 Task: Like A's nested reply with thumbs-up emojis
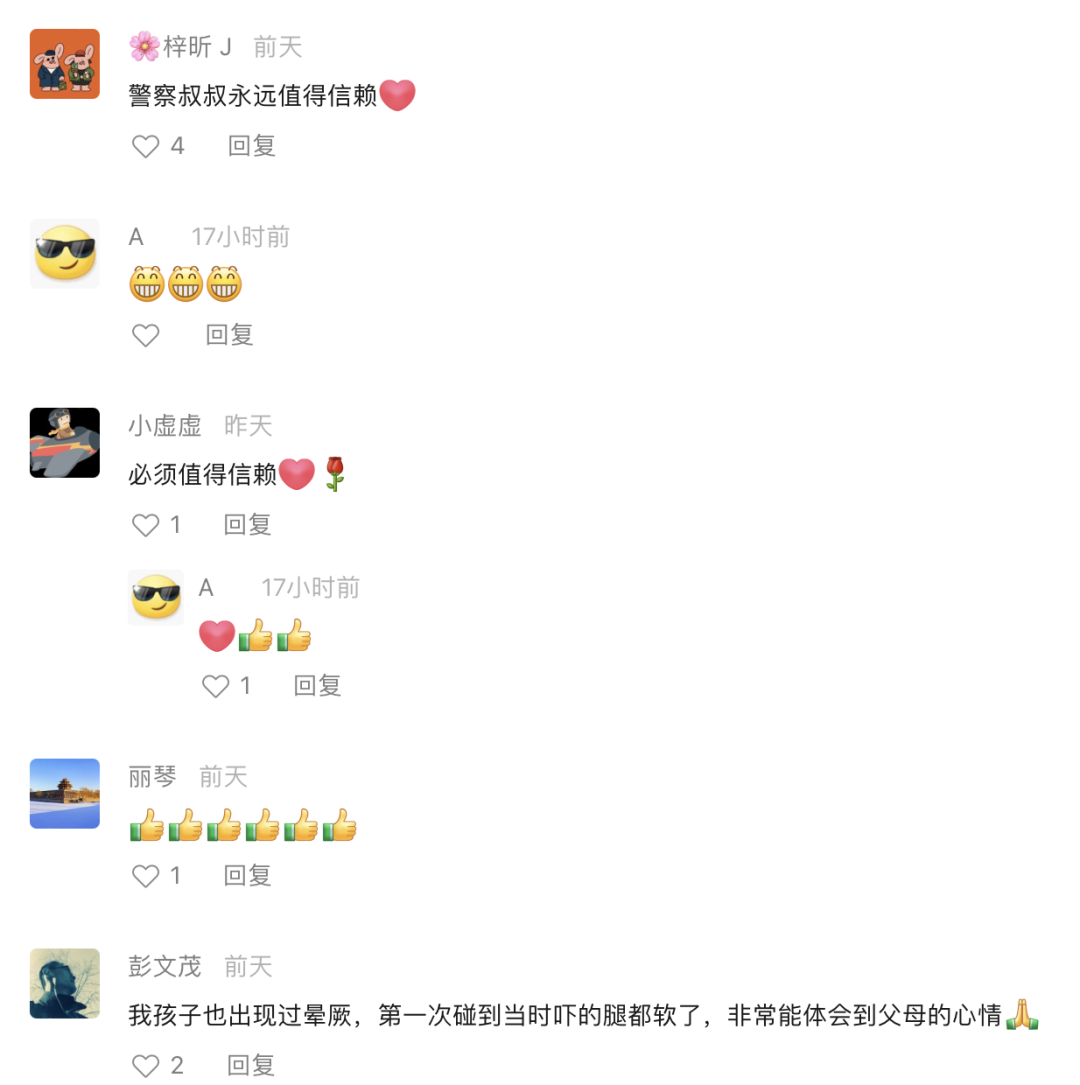pyautogui.click(x=215, y=686)
